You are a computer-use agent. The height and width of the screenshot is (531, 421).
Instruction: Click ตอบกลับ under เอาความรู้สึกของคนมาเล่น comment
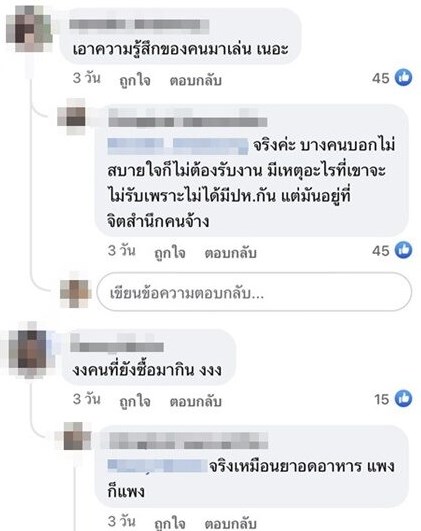point(196,81)
